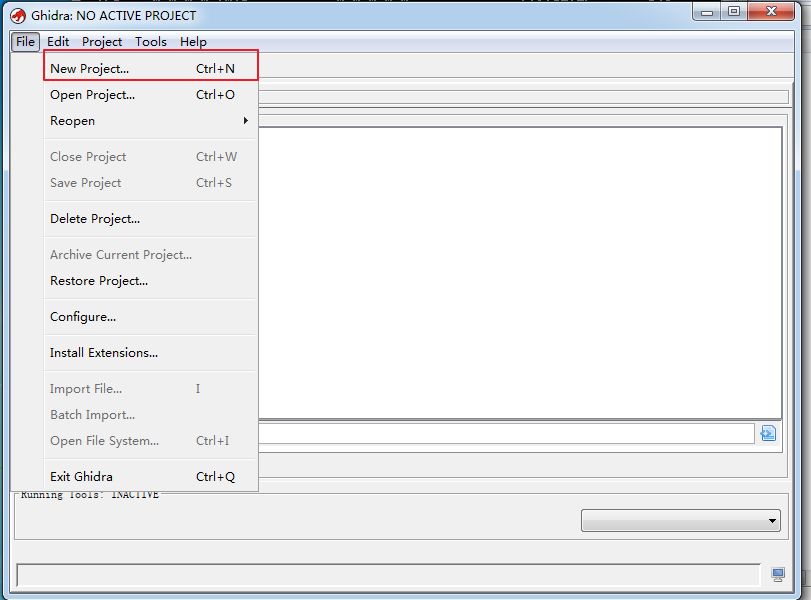The width and height of the screenshot is (811, 600).
Task: Minimize the Ghidra window
Action: click(x=707, y=11)
